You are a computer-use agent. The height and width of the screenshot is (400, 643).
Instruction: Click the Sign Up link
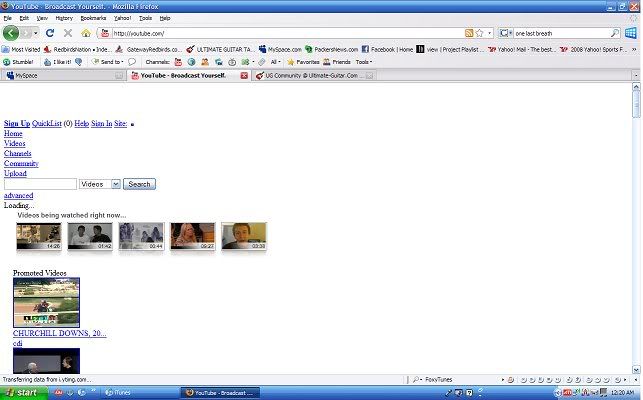(17, 123)
